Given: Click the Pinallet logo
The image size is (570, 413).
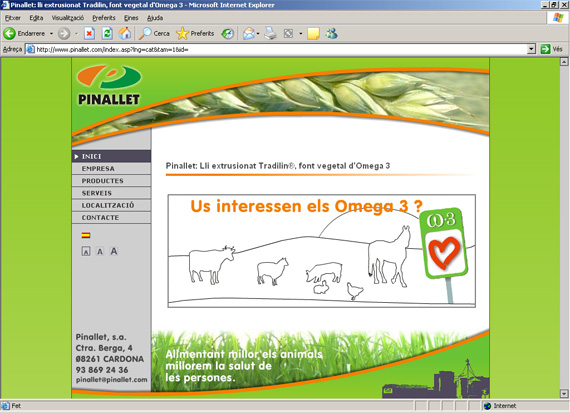Looking at the screenshot, I should click(109, 85).
